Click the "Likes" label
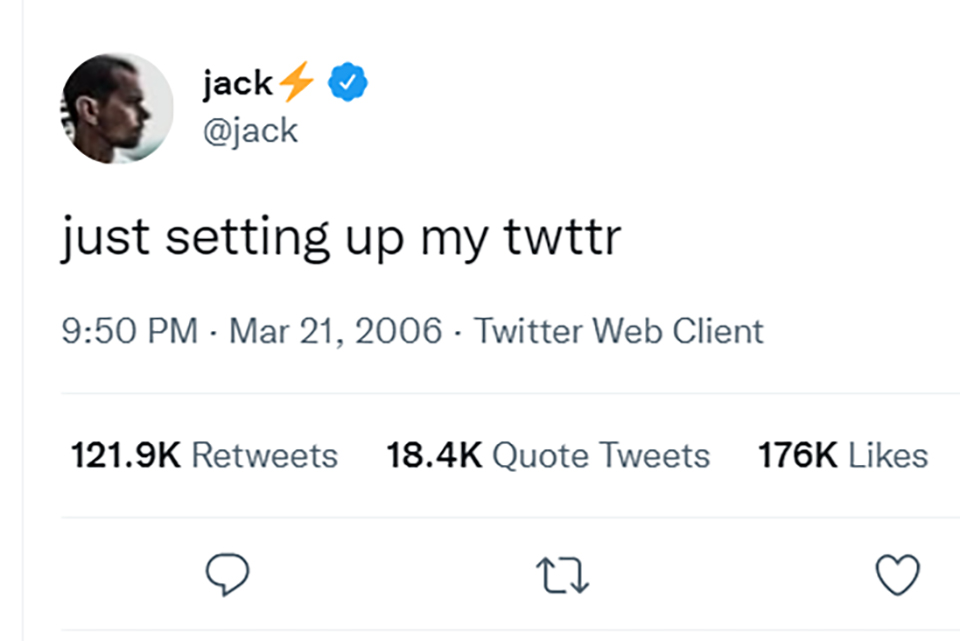960x641 pixels. point(888,456)
